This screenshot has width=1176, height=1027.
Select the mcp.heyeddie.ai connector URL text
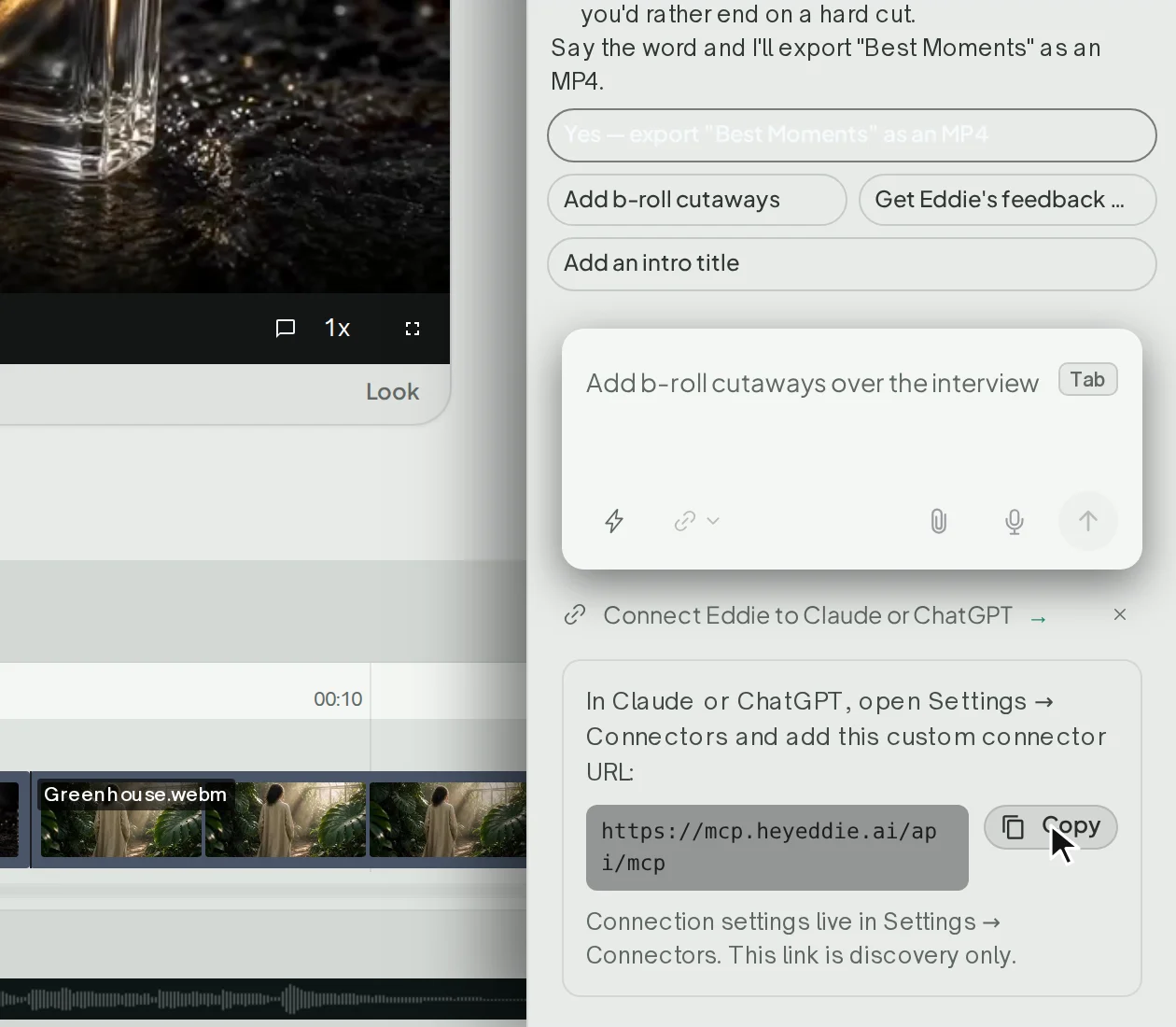coord(777,848)
